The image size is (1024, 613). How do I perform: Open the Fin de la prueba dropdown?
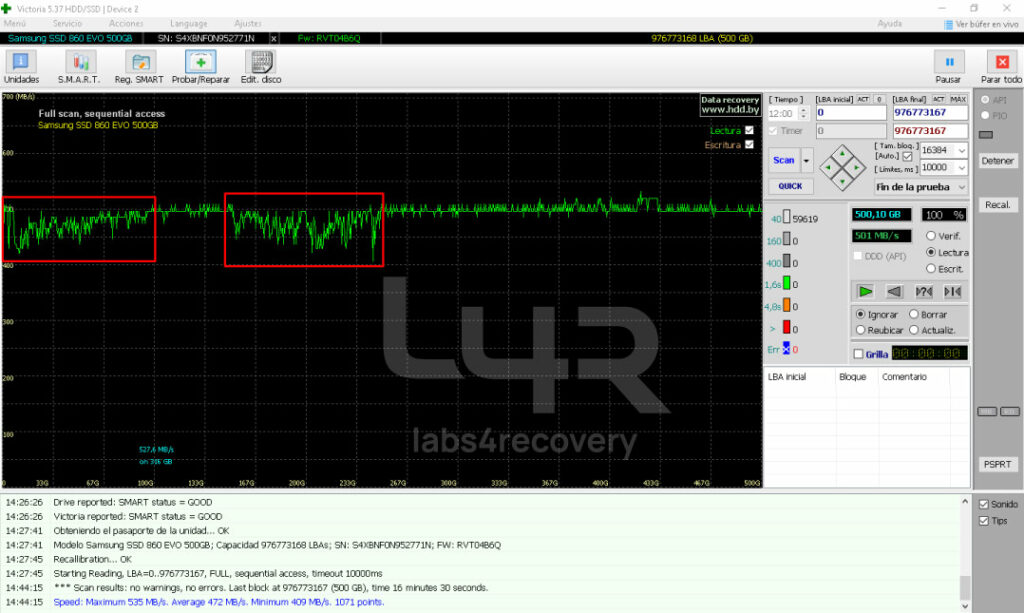pos(921,187)
